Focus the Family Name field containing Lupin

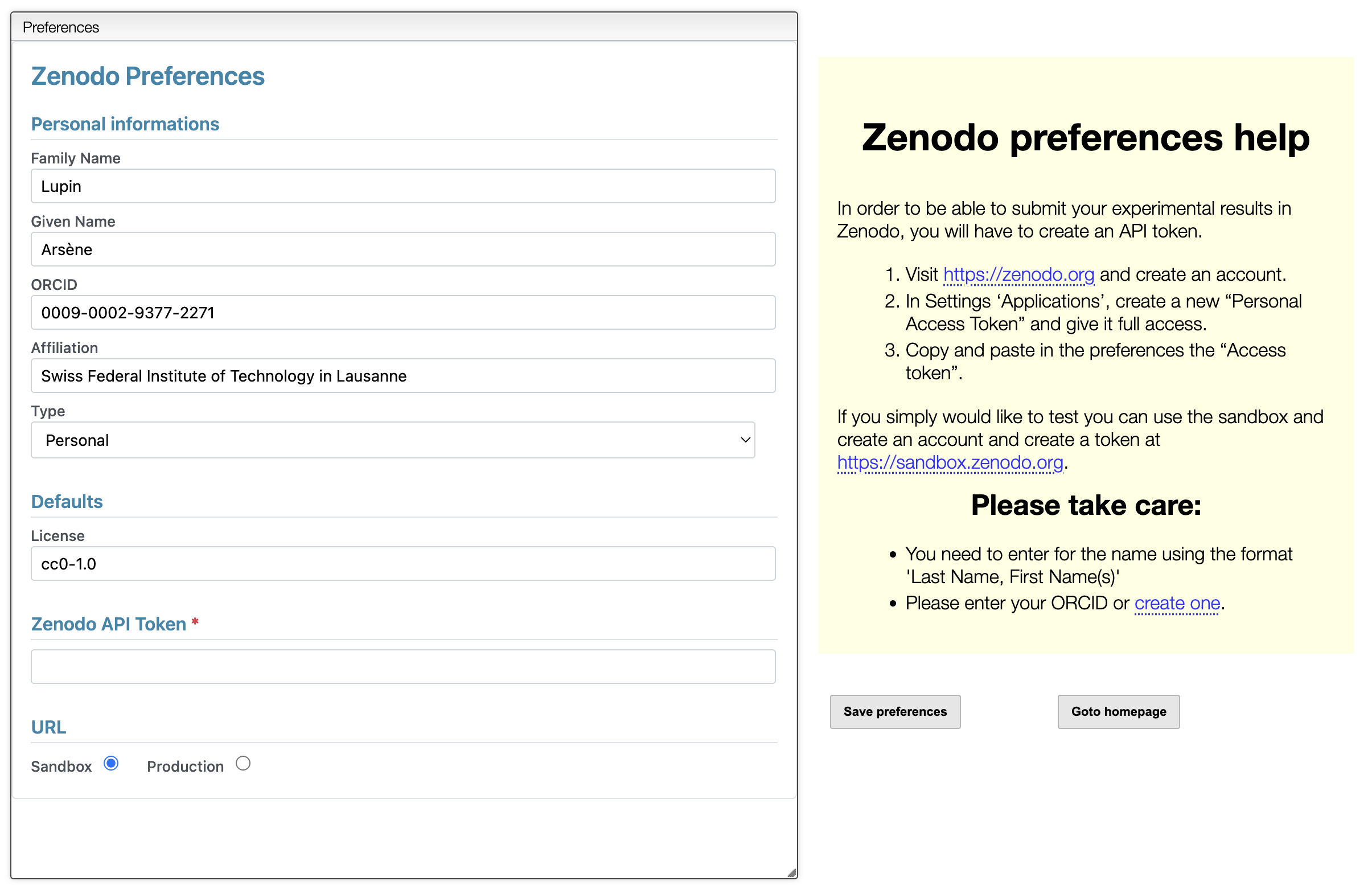pyautogui.click(x=404, y=186)
